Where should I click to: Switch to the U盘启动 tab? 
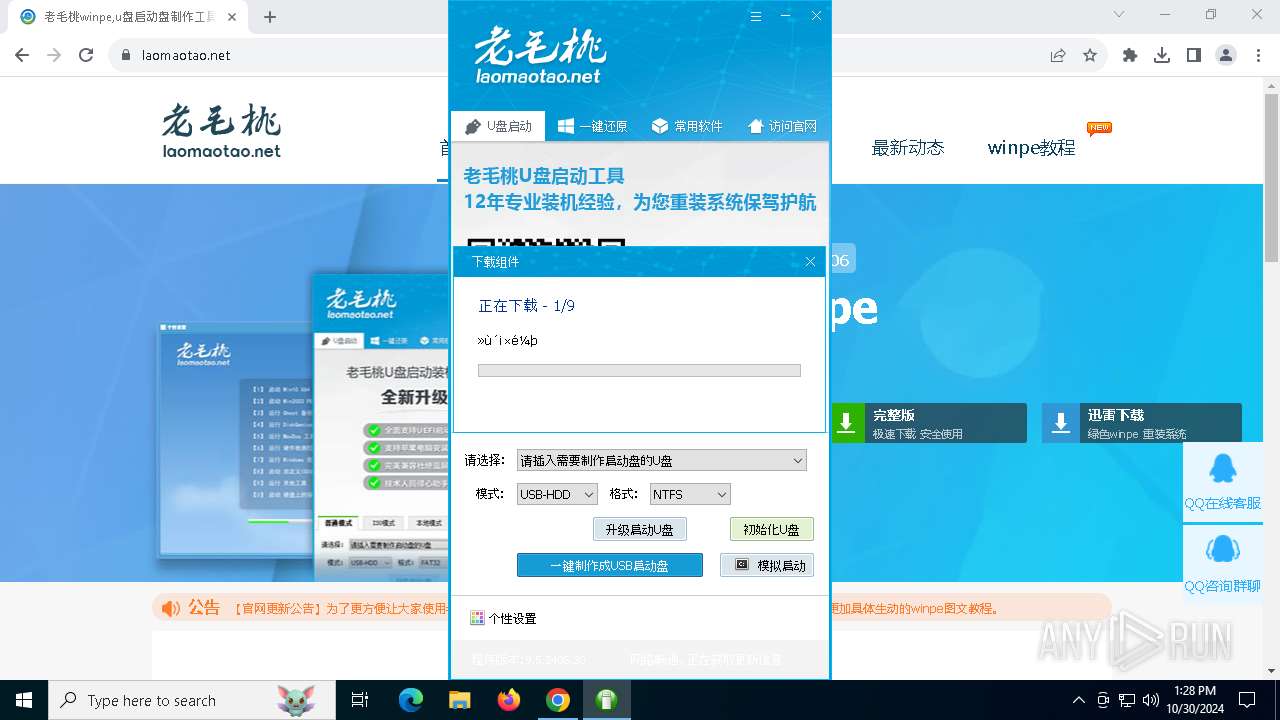coord(498,126)
